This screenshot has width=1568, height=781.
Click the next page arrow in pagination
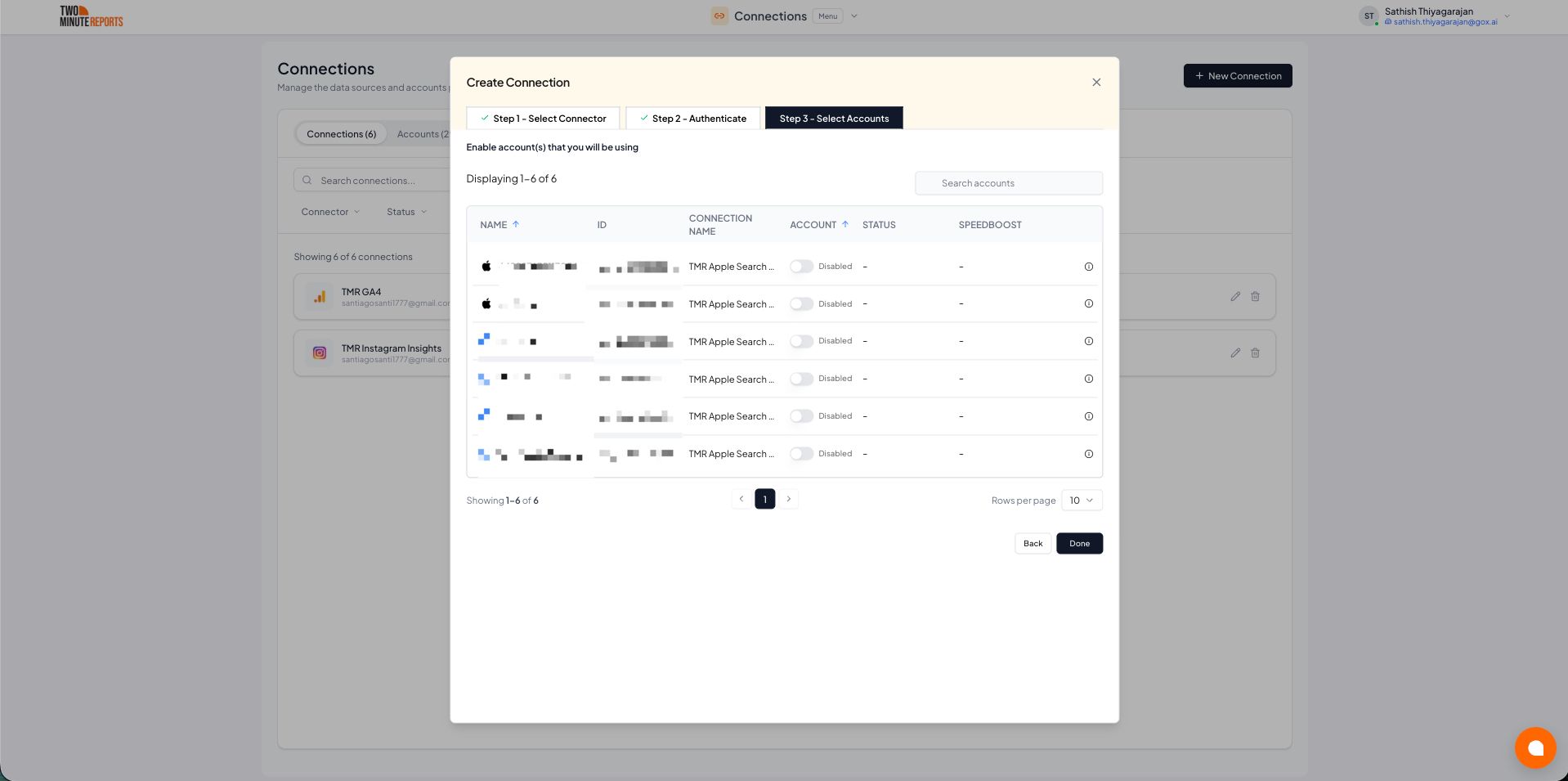coord(788,499)
